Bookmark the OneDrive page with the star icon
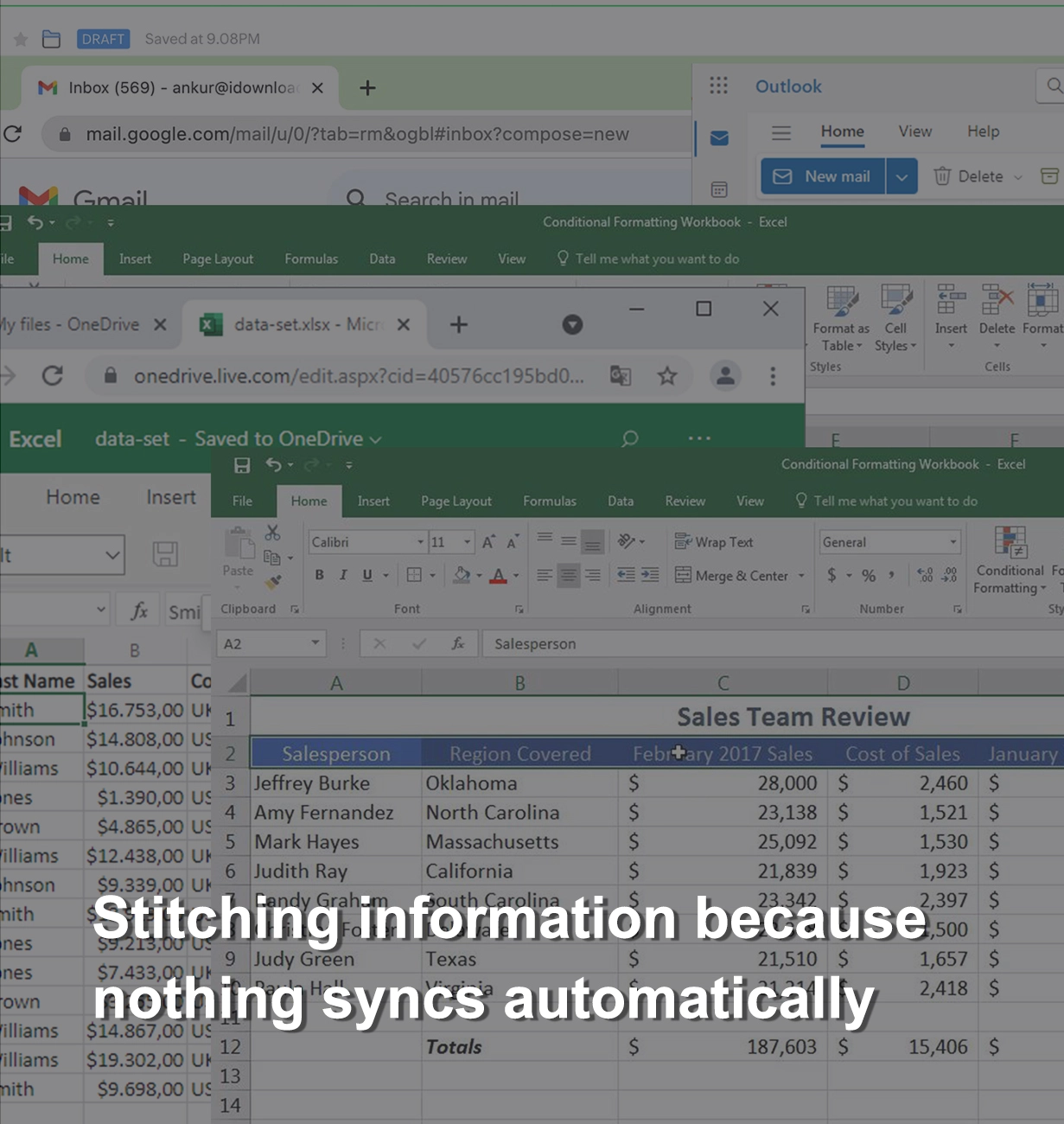1064x1124 pixels. tap(666, 376)
